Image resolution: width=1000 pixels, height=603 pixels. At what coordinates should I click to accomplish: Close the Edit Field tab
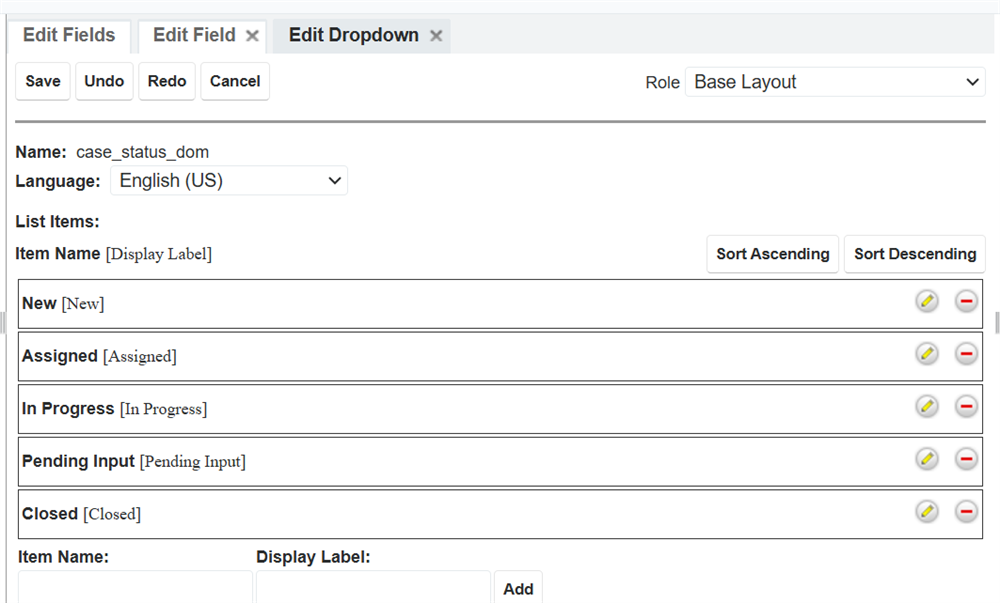pyautogui.click(x=253, y=36)
